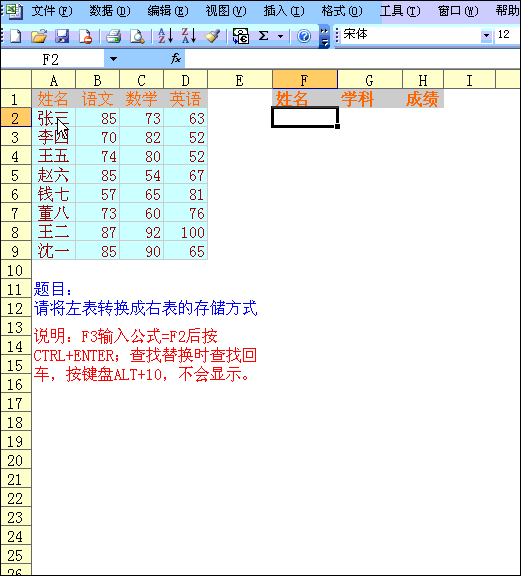
Task: Select cell A1 containing 姓名
Action: tap(54, 99)
